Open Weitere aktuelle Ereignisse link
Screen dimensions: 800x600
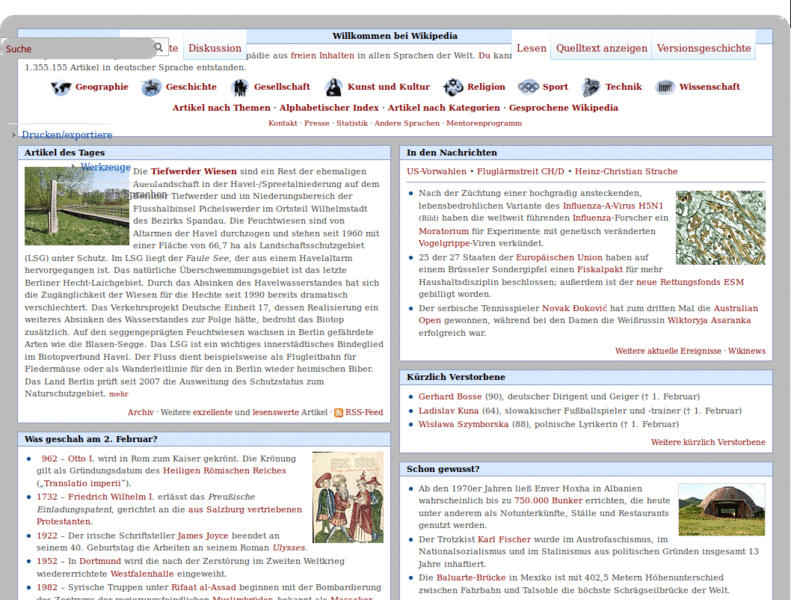tap(668, 351)
